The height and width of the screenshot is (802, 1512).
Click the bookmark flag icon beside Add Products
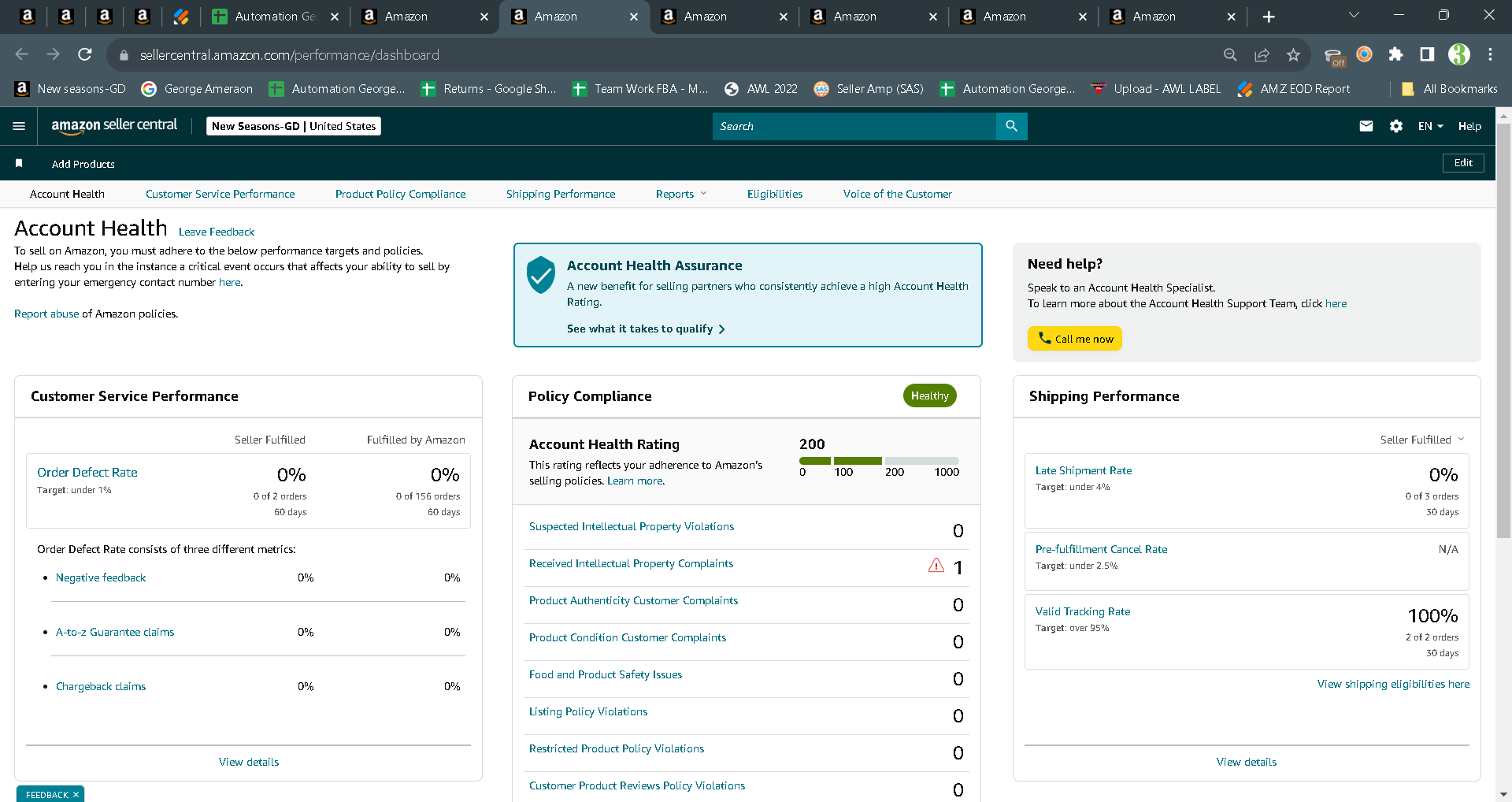19,163
